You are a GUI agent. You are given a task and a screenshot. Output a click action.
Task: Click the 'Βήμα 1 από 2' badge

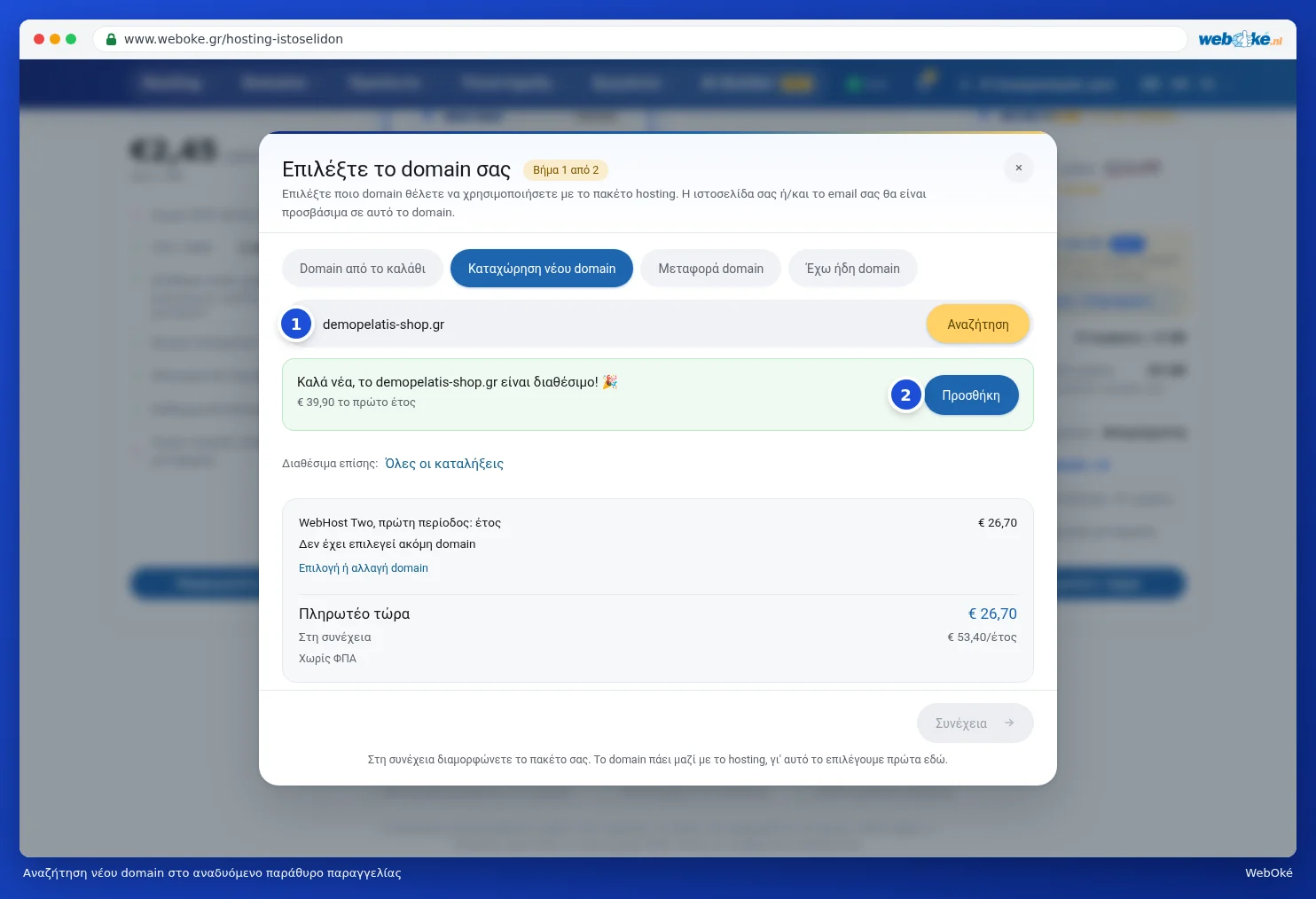(566, 170)
